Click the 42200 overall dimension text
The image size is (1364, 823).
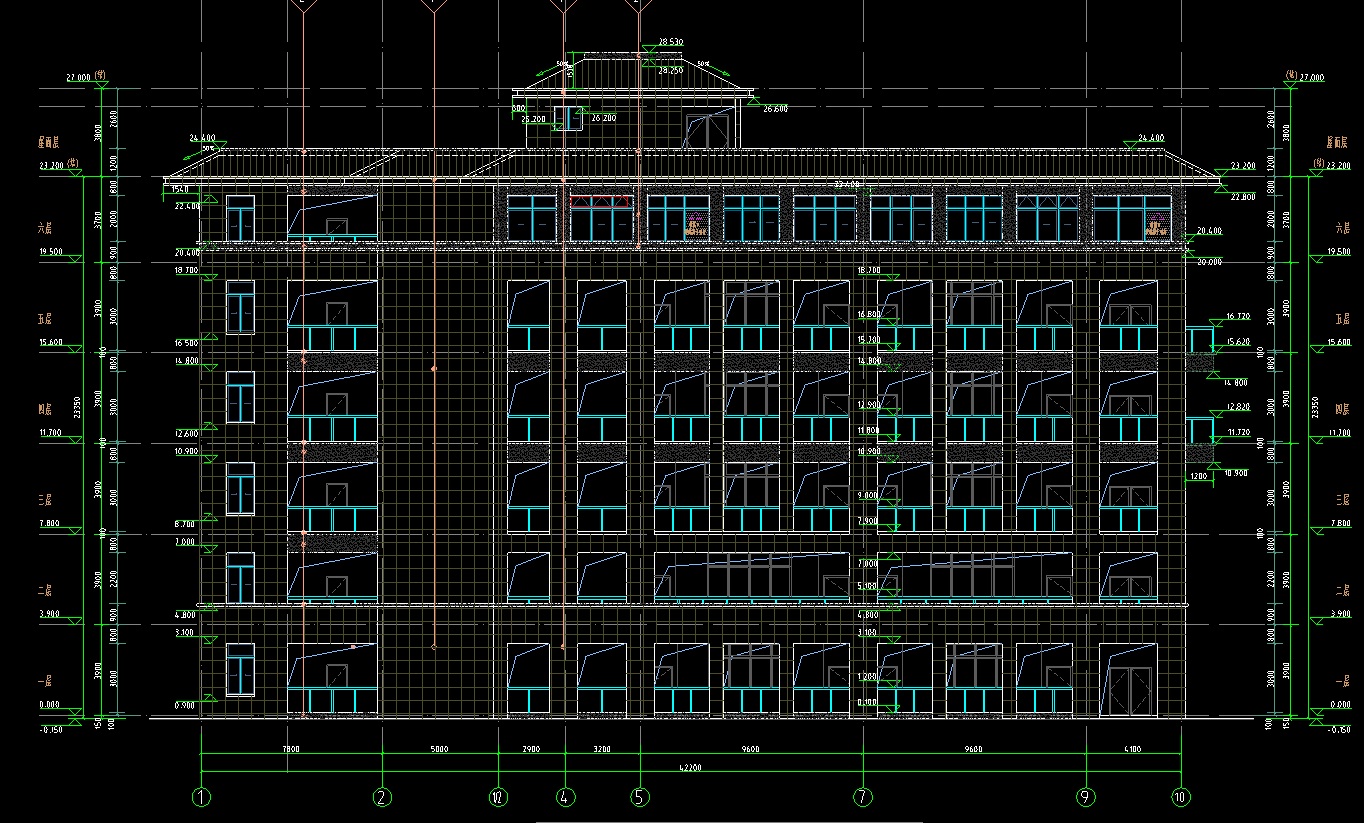(689, 768)
